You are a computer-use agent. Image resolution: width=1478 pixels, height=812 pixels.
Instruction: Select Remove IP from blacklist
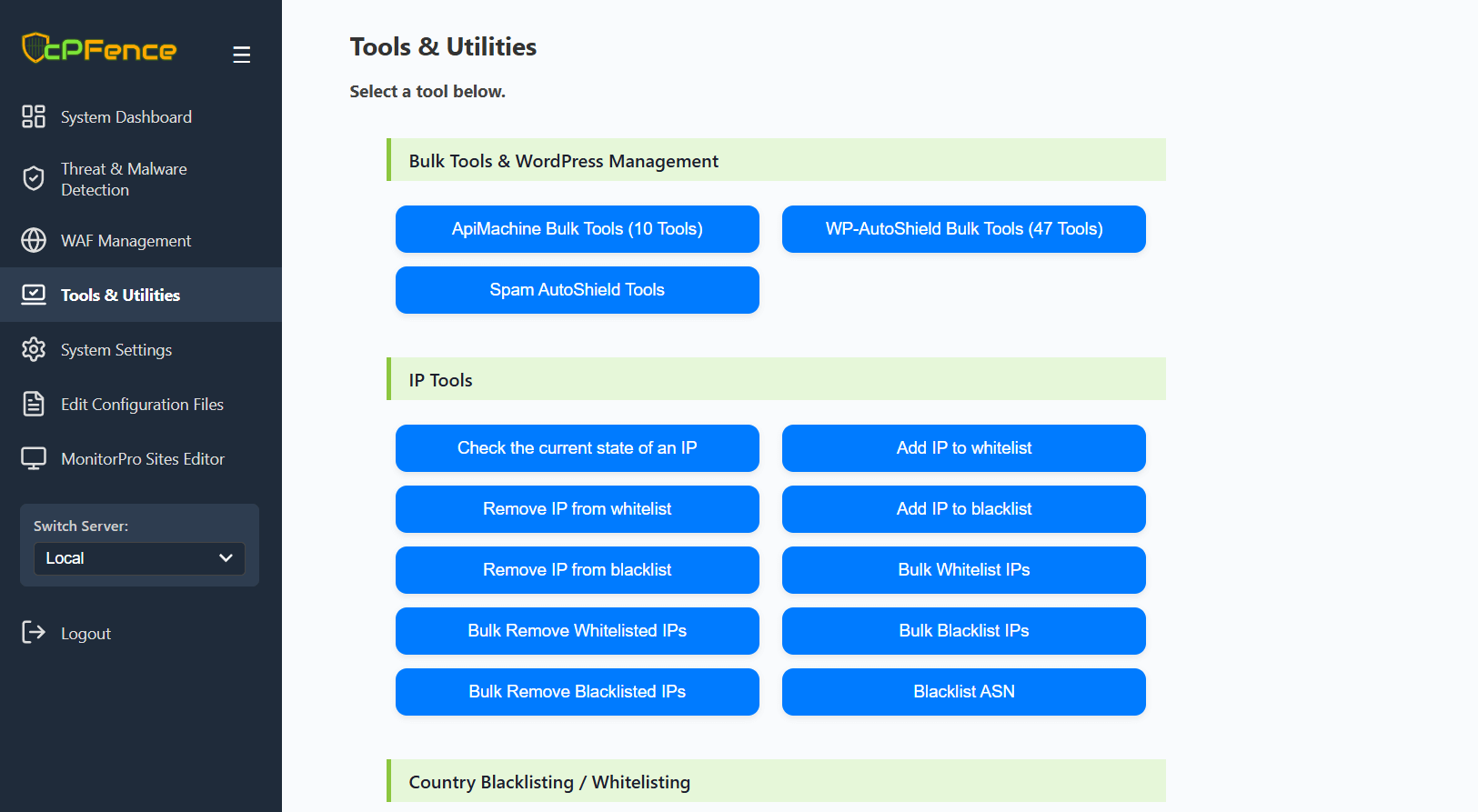[x=578, y=570]
